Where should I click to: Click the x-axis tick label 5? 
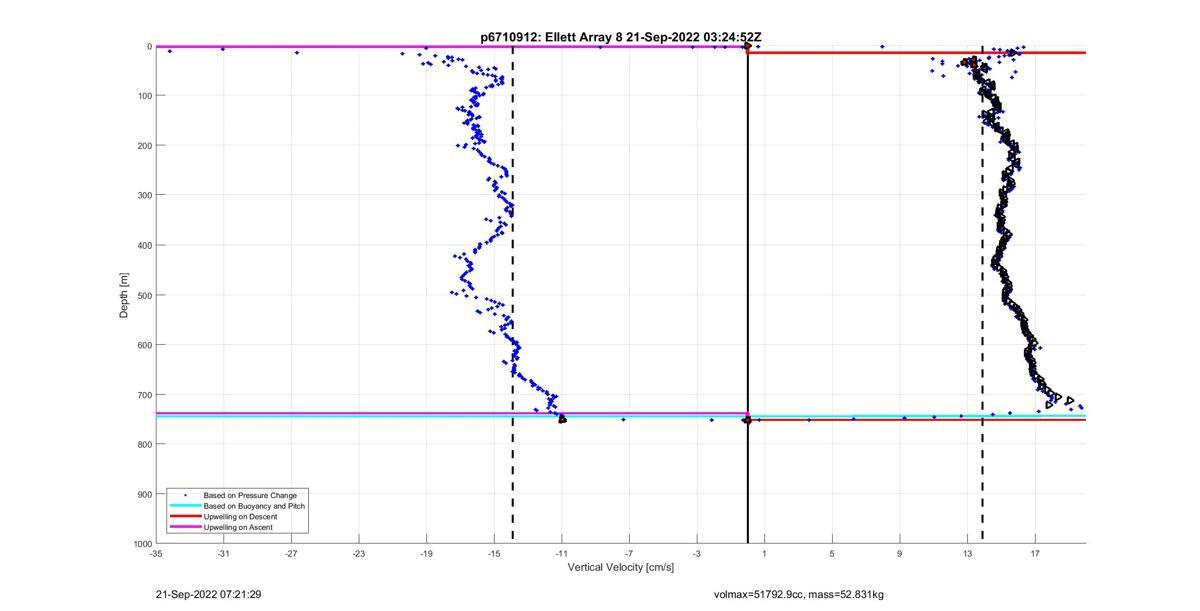[832, 553]
